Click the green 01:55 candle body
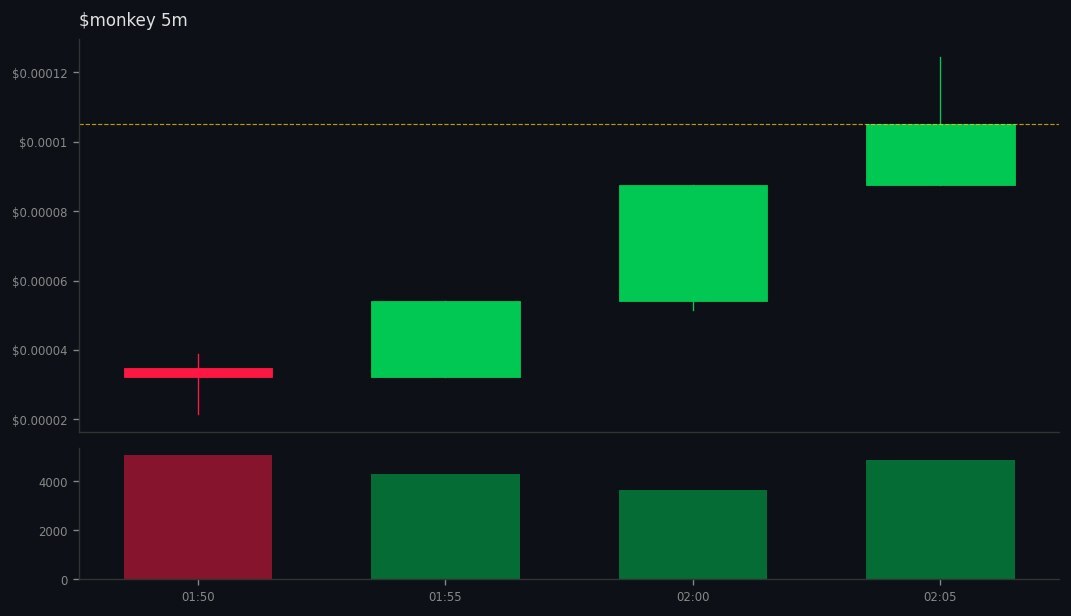Viewport: 1071px width, 616px height. pos(445,338)
